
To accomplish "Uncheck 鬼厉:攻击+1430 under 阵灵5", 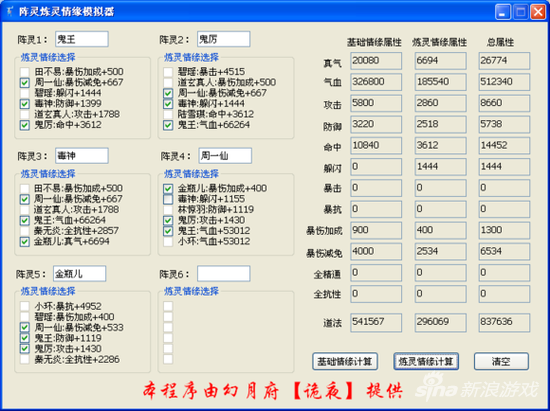I will [x=25, y=349].
